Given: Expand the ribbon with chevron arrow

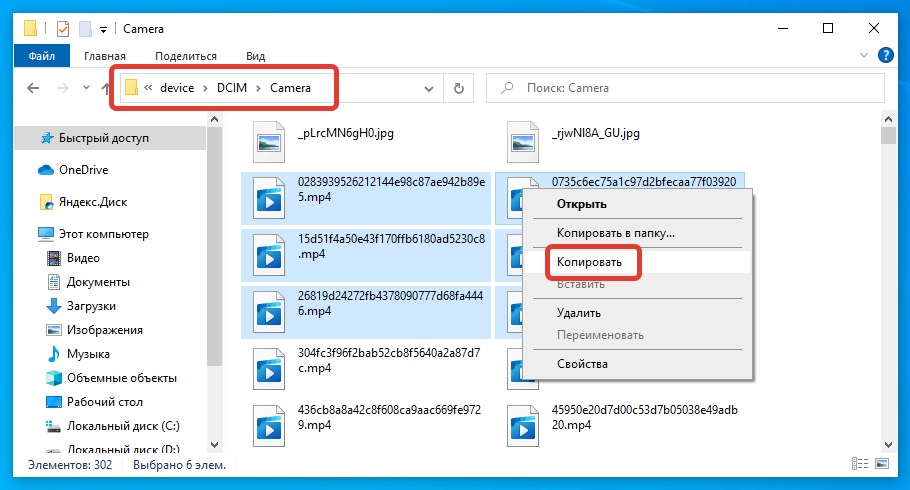Looking at the screenshot, I should click(x=864, y=56).
